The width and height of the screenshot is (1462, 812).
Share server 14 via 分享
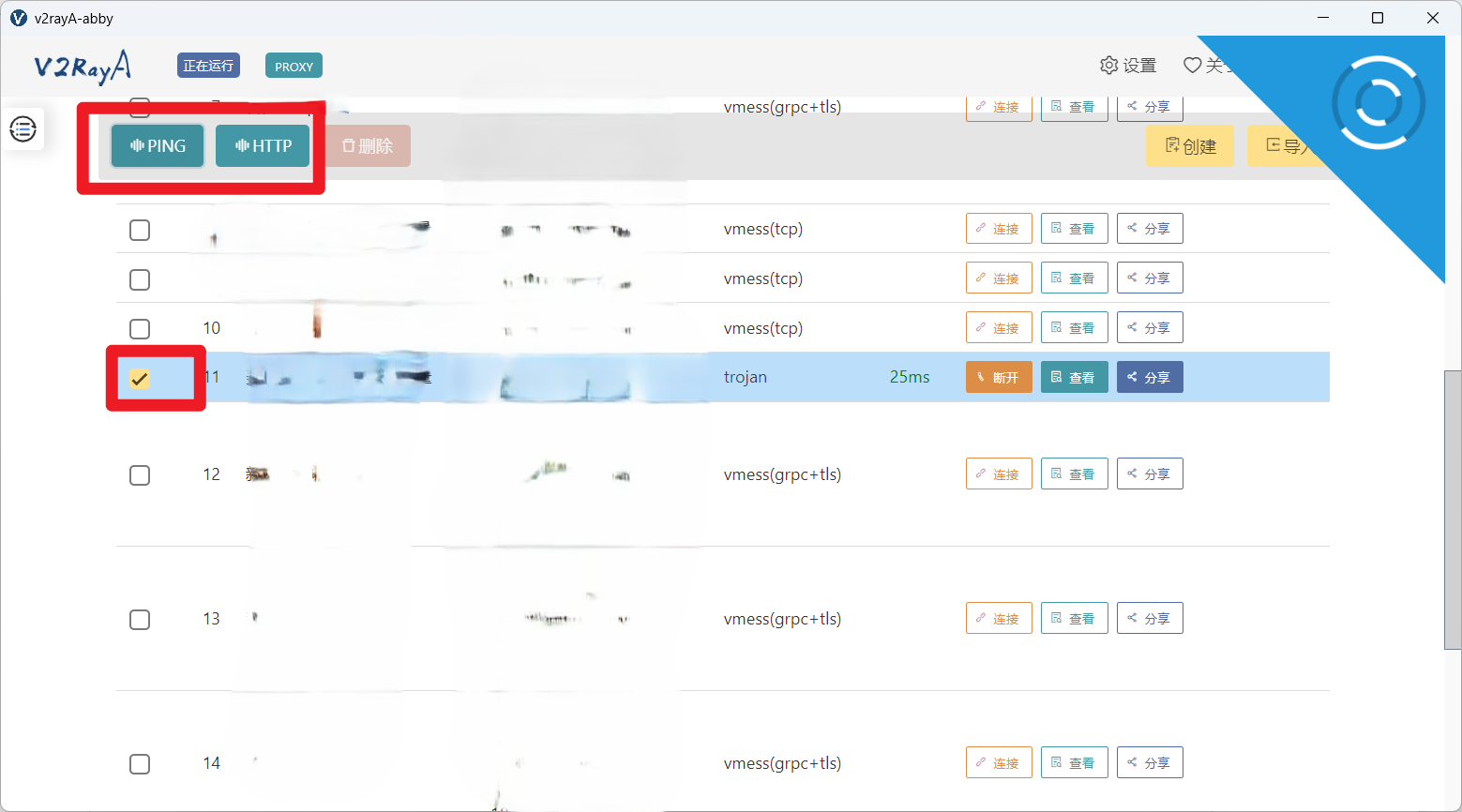point(1150,762)
